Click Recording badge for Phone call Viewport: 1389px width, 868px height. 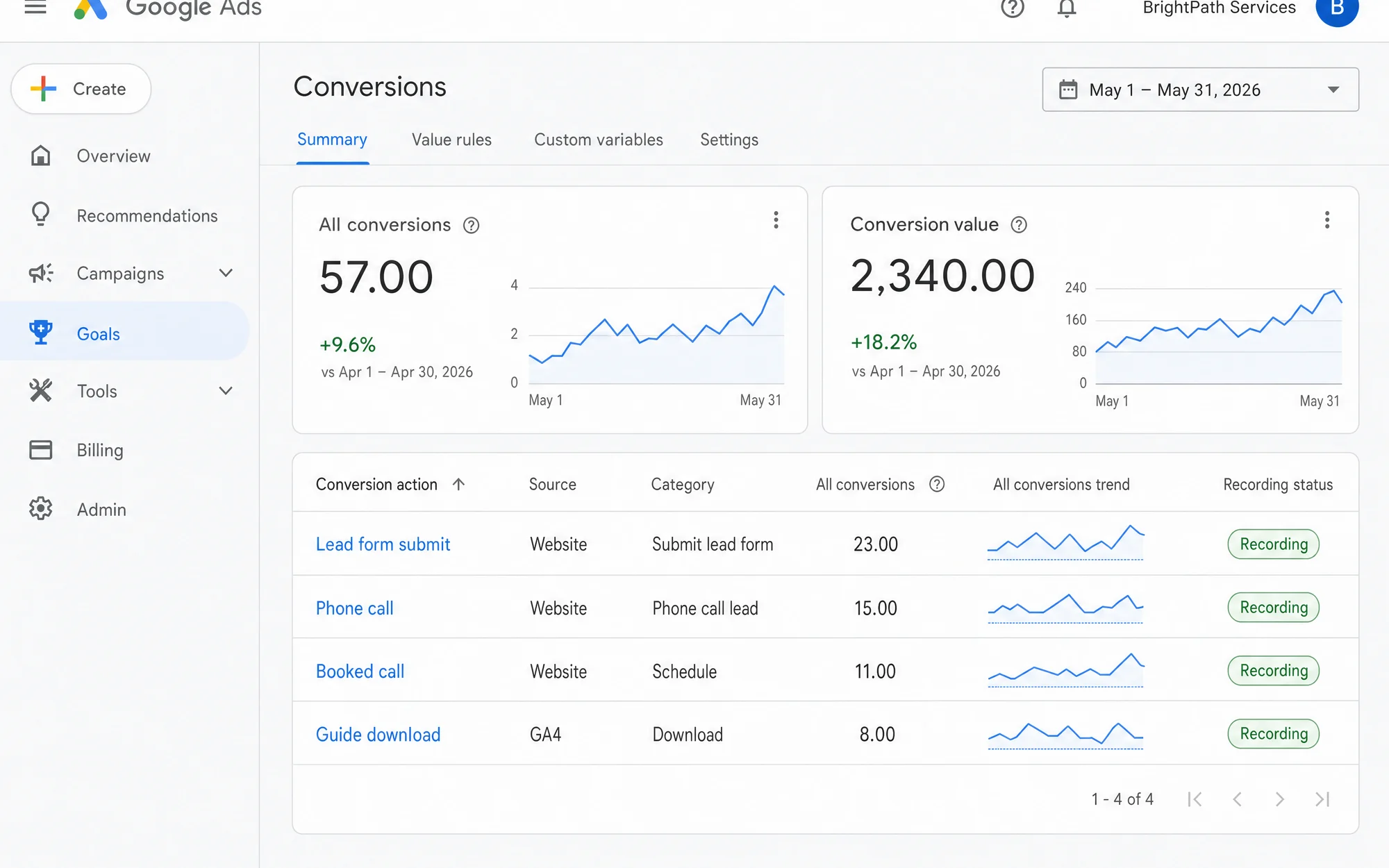[1274, 608]
